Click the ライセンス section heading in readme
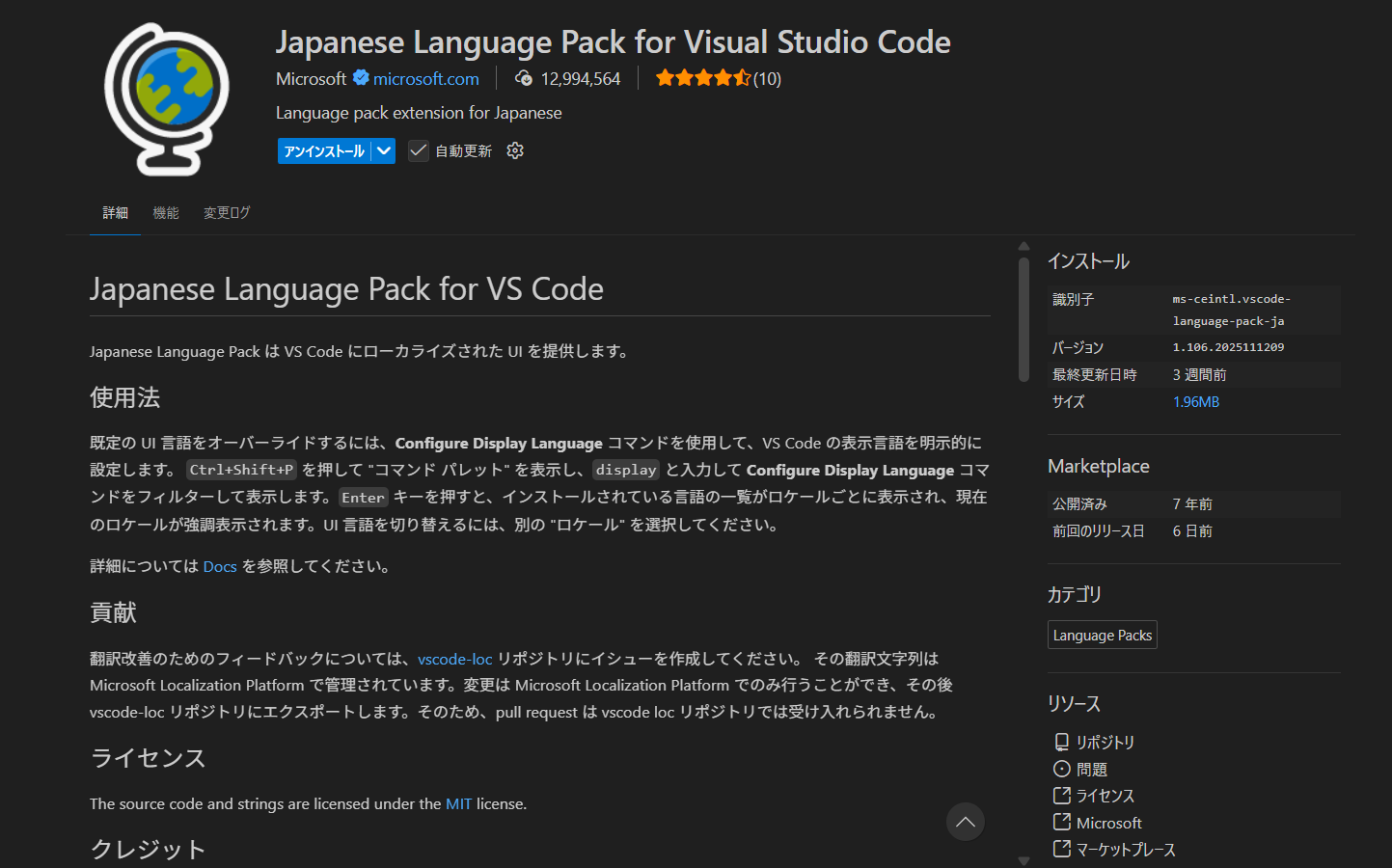Image resolution: width=1392 pixels, height=868 pixels. [148, 758]
